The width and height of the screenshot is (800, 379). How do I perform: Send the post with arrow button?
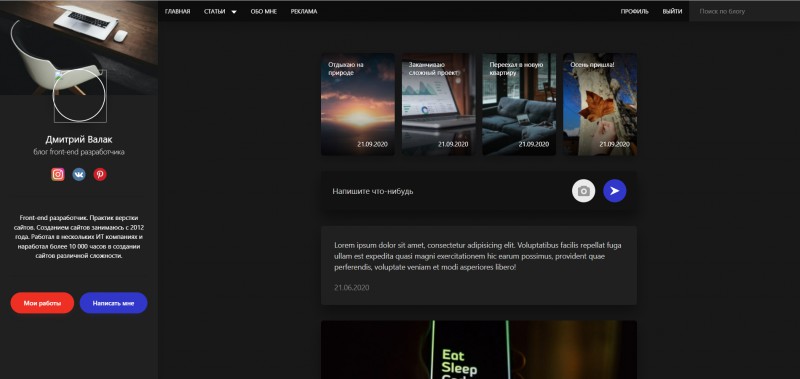[615, 191]
